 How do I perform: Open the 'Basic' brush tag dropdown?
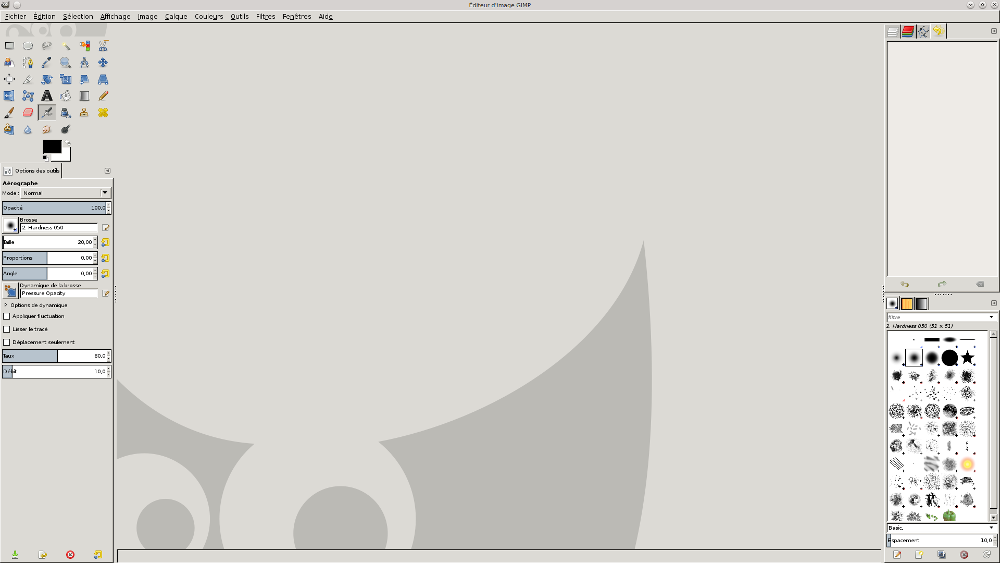[941, 528]
